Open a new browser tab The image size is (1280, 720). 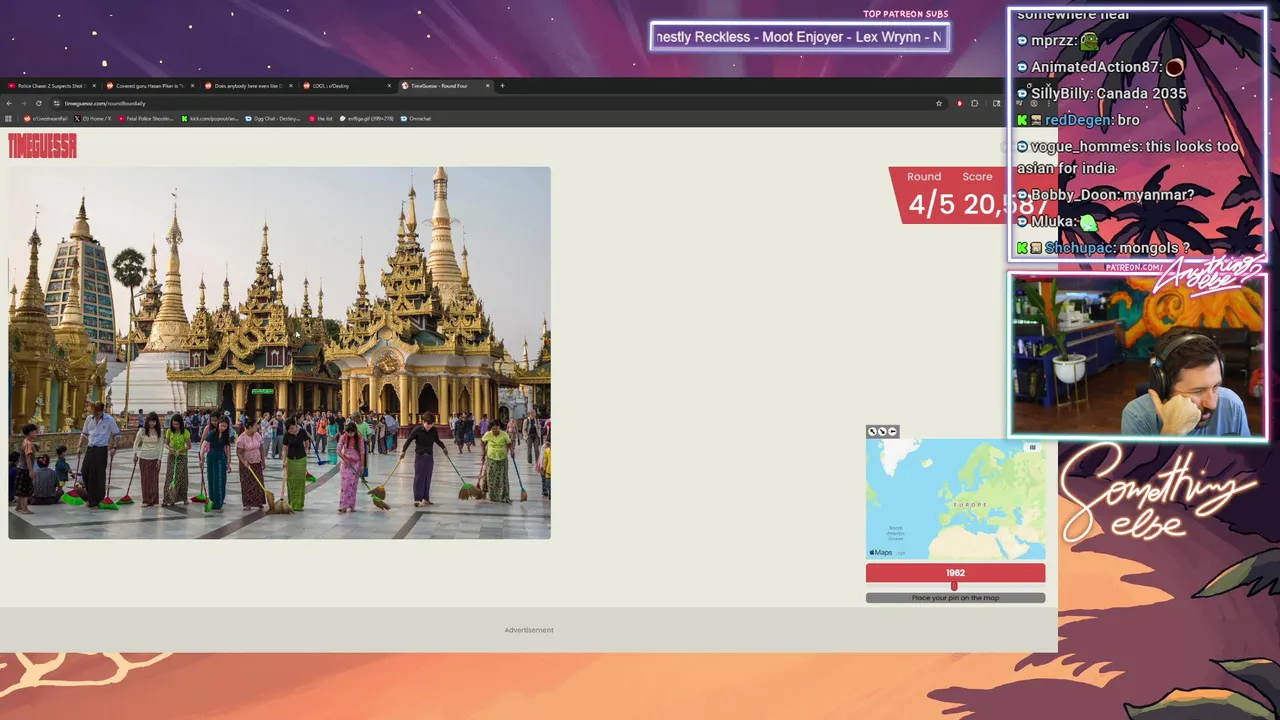coord(502,86)
